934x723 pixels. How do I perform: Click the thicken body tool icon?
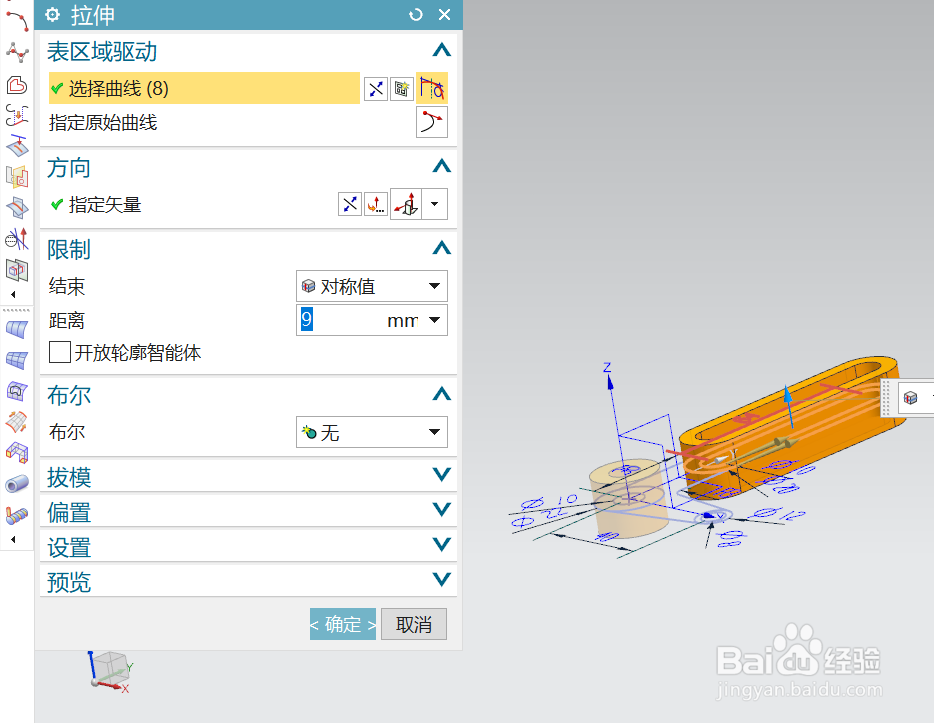pos(17,453)
